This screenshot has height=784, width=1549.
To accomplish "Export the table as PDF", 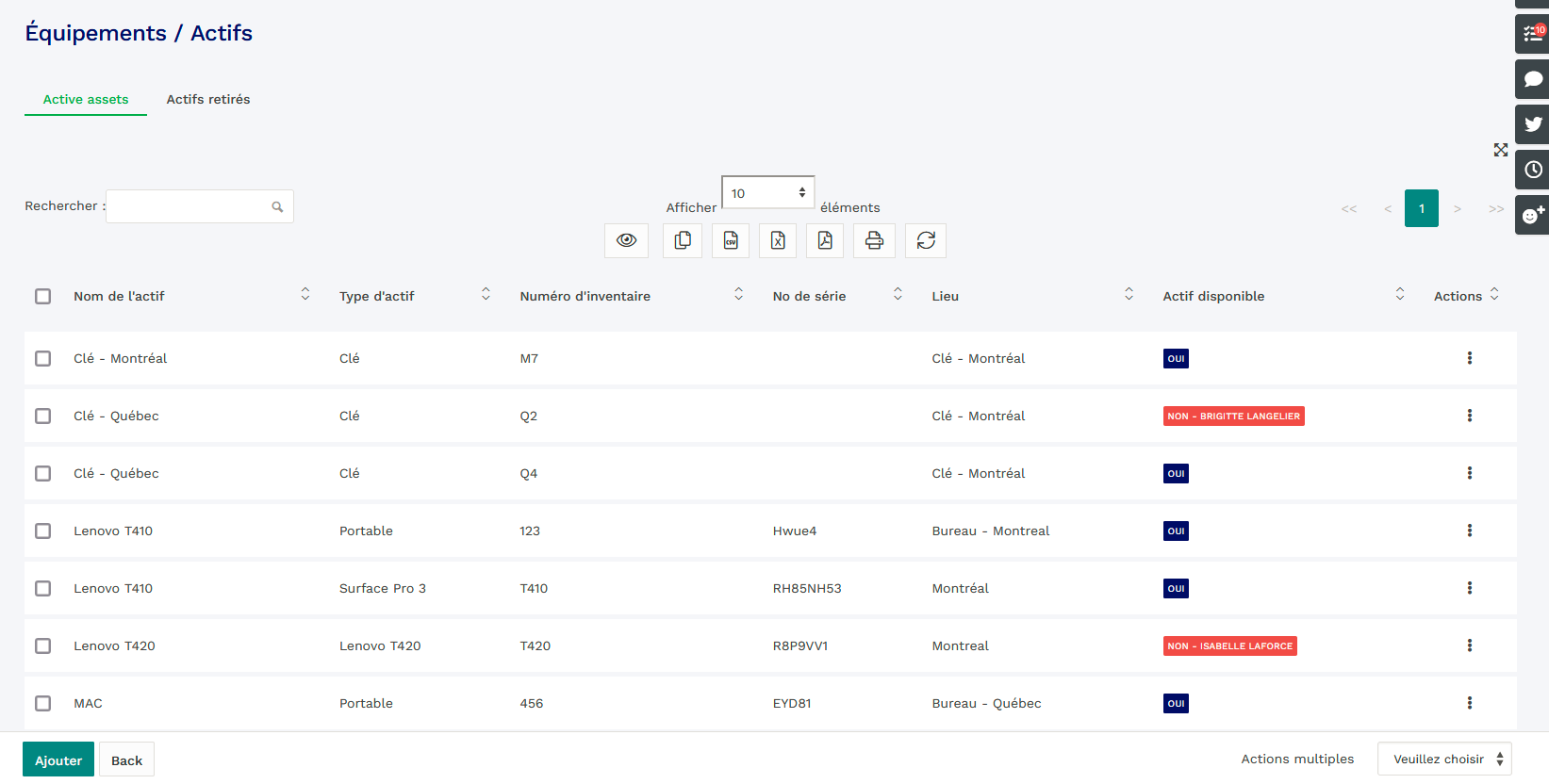I will tap(825, 241).
